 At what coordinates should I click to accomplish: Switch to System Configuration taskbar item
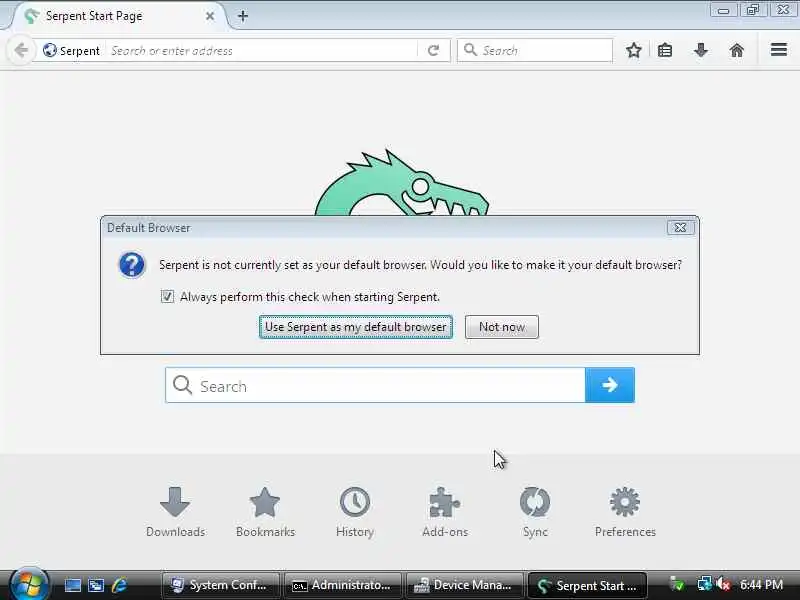(x=220, y=585)
